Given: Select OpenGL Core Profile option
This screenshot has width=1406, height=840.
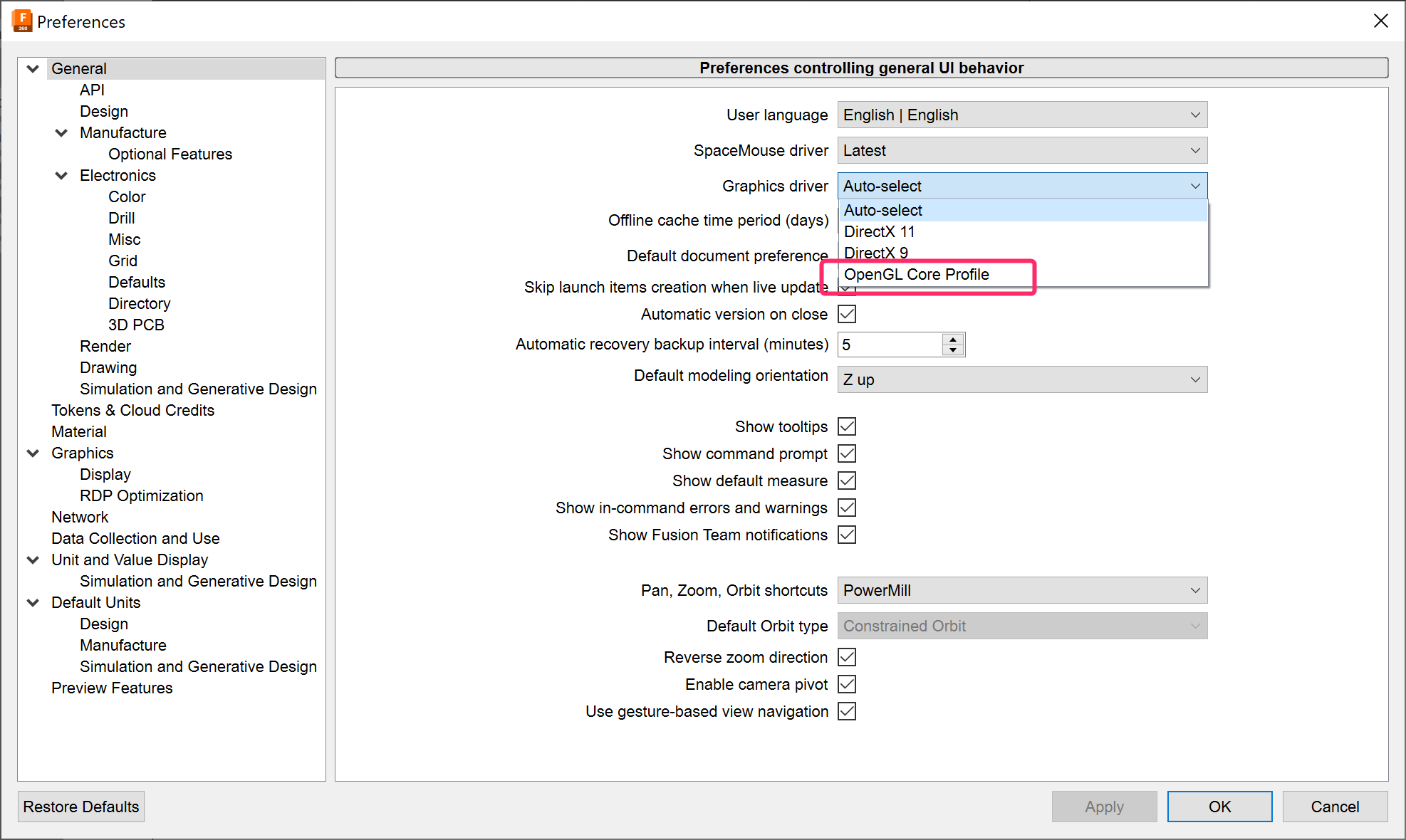Looking at the screenshot, I should pyautogui.click(x=917, y=275).
